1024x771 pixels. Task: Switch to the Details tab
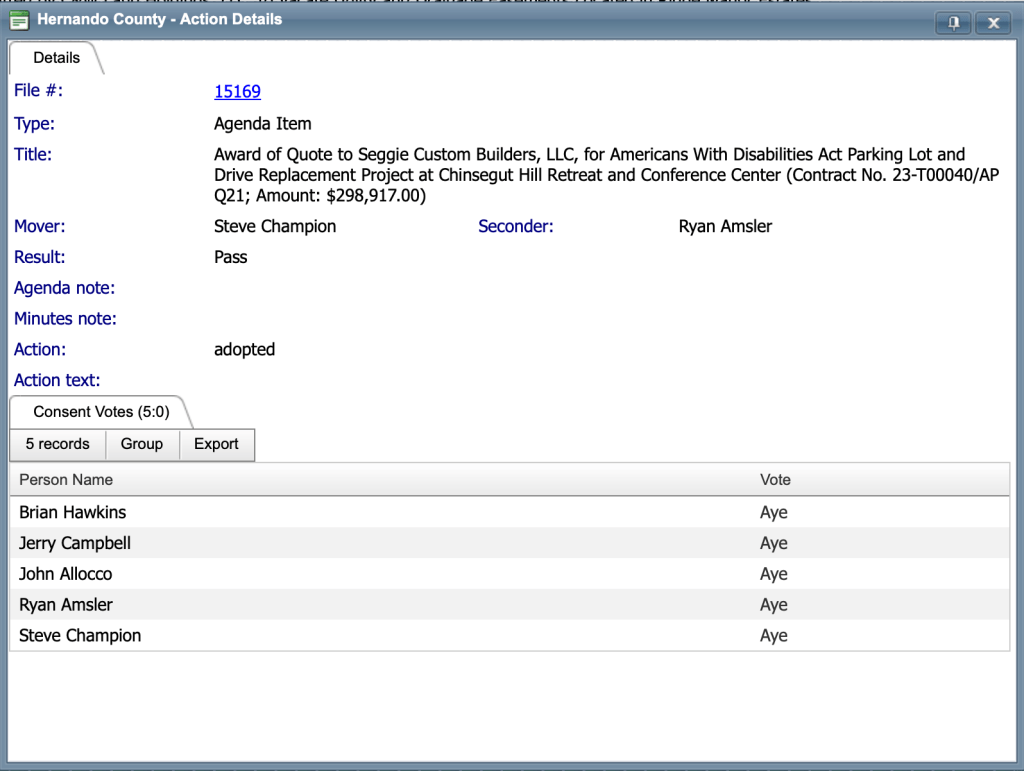pyautogui.click(x=56, y=58)
